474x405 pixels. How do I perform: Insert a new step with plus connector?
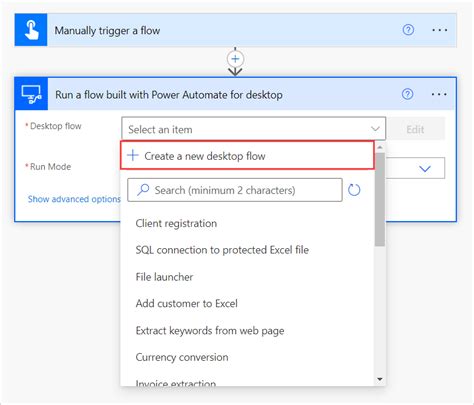coord(235,59)
